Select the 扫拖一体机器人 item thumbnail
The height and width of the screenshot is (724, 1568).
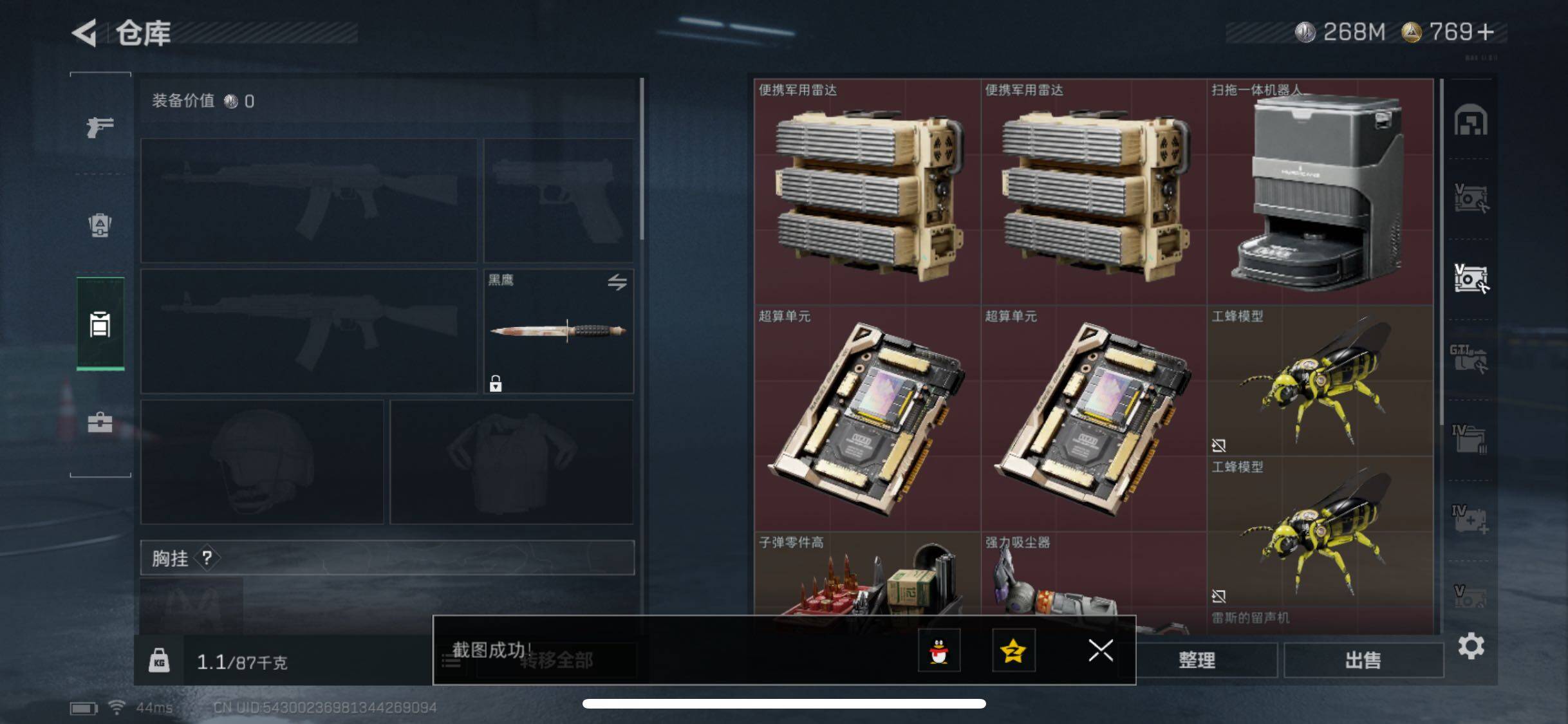click(x=1320, y=192)
